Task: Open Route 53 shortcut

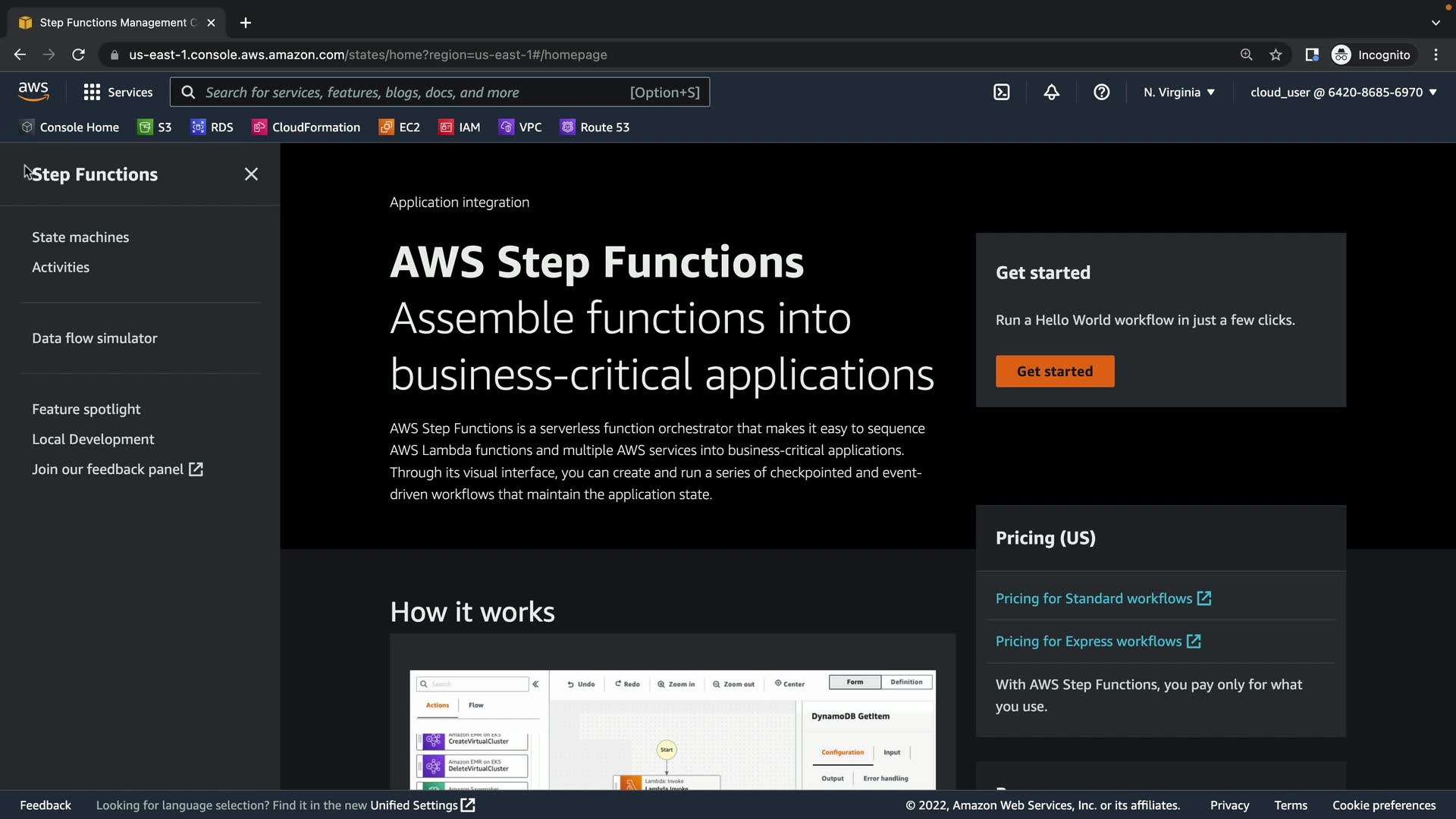Action: tap(595, 127)
